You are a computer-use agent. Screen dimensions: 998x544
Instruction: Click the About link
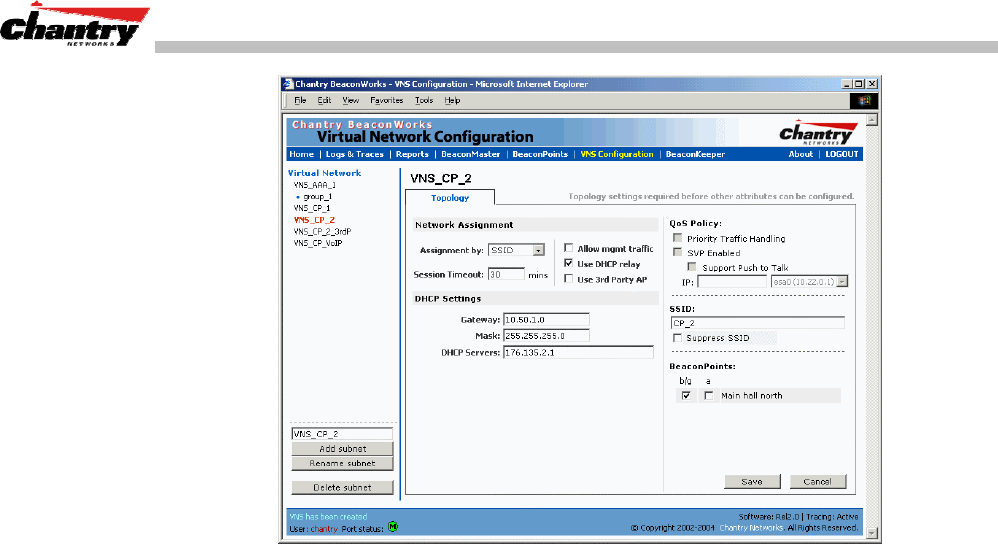(x=801, y=154)
